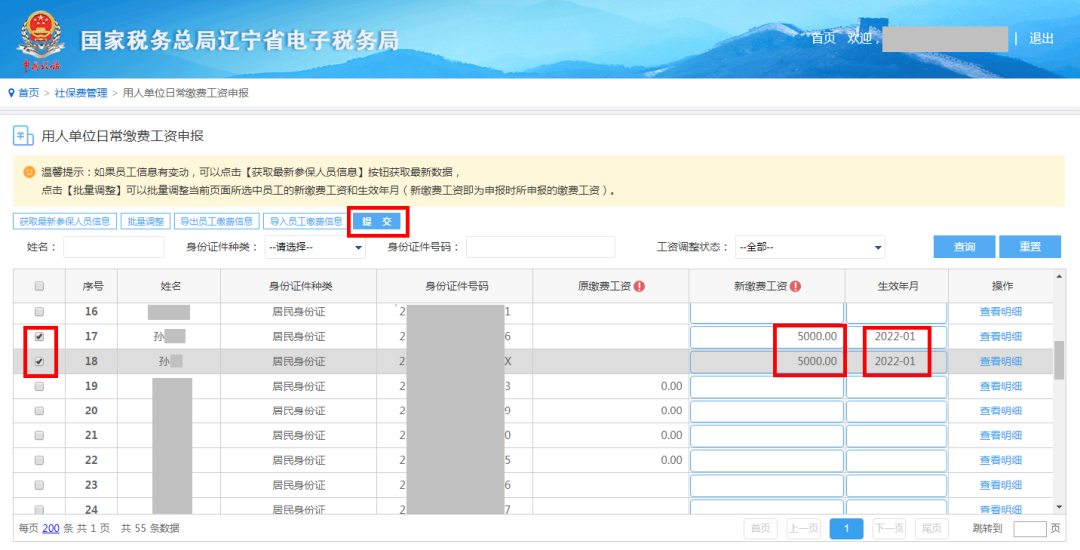Click the page title document icon
This screenshot has width=1080, height=550.
click(23, 136)
